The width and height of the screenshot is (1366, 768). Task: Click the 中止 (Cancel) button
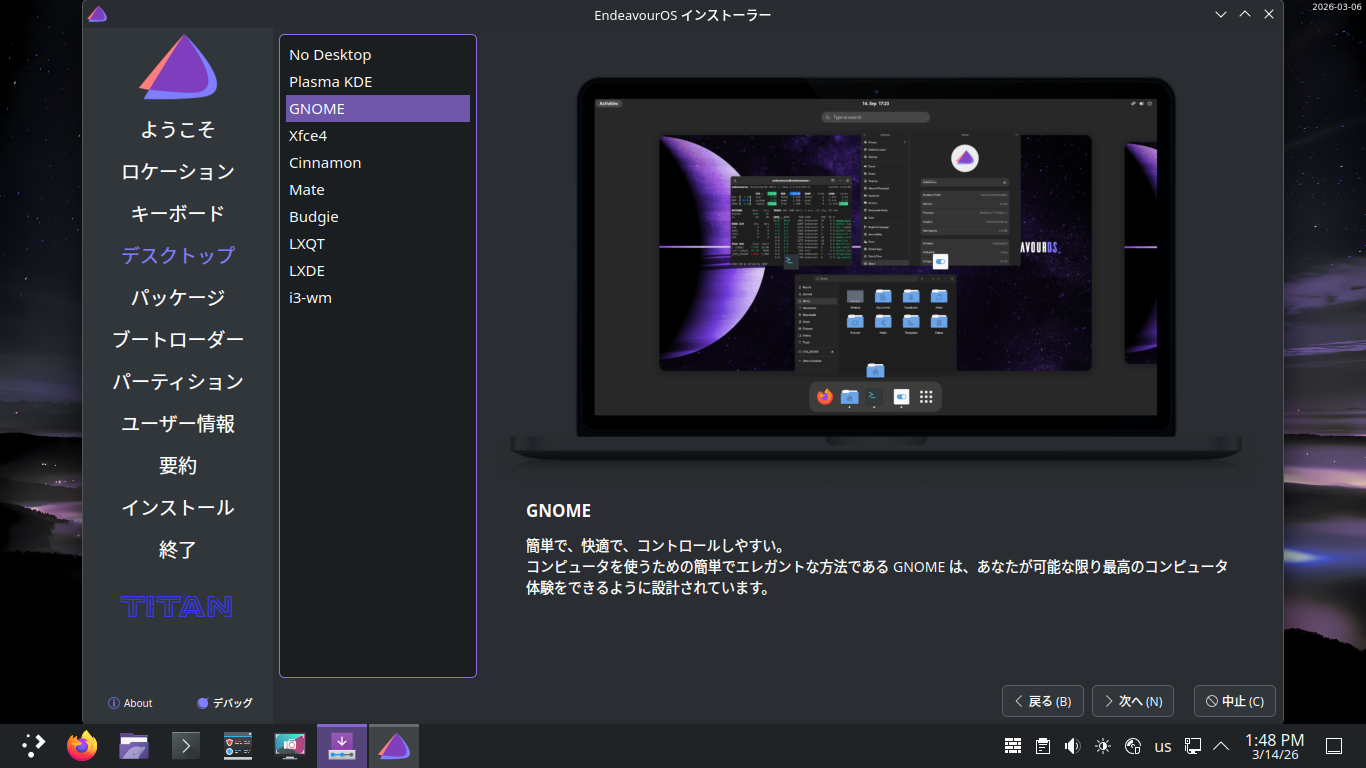click(x=1234, y=701)
